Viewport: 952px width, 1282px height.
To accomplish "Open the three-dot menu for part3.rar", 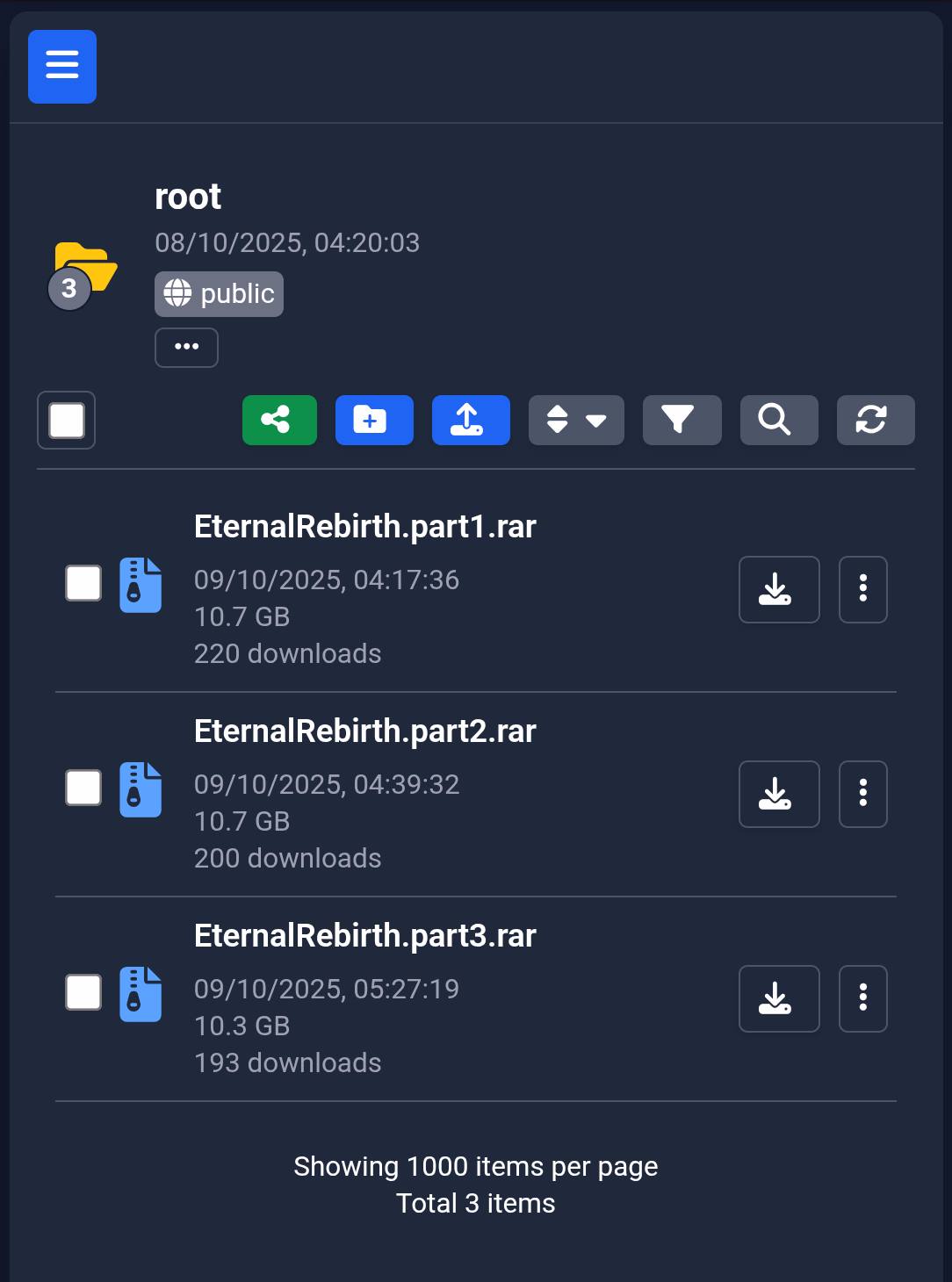I will tap(863, 998).
